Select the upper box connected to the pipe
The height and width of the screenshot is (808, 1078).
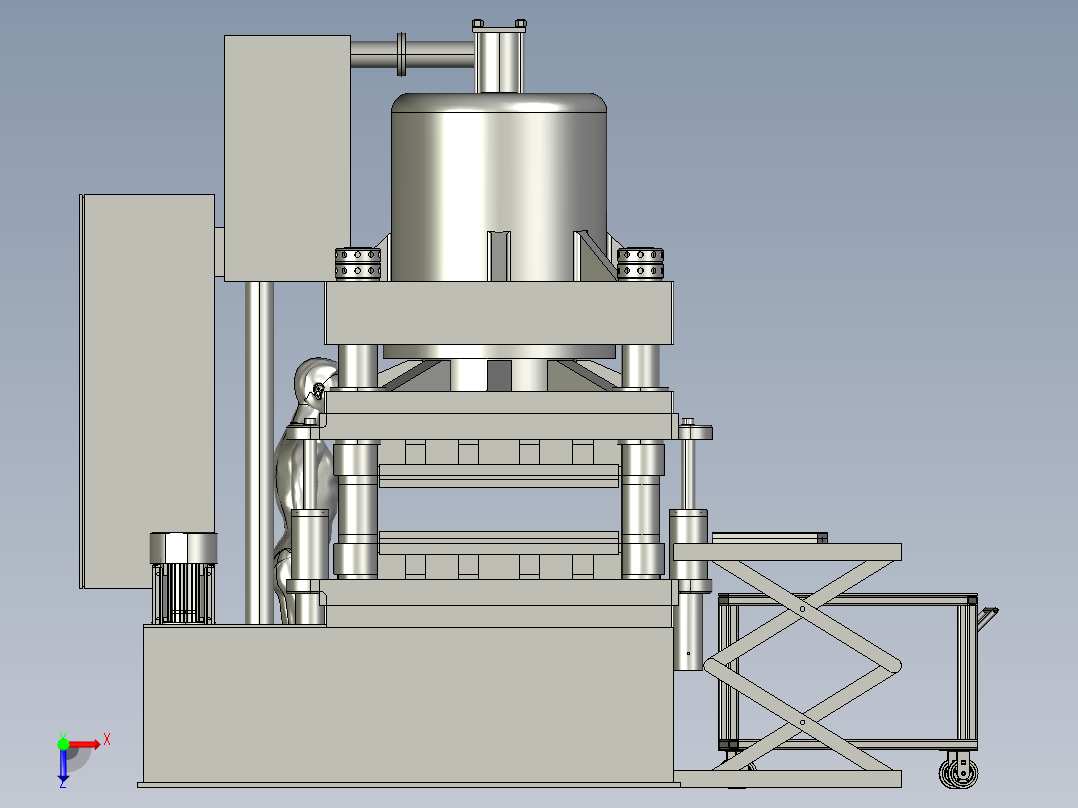[287, 158]
